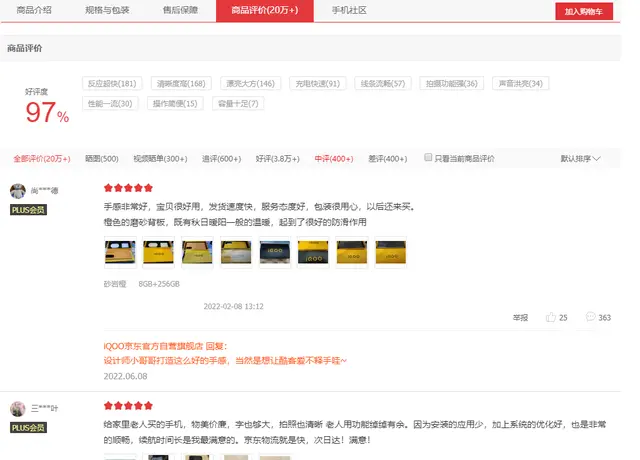Open fourth review photo thumbnail
This screenshot has width=640, height=460.
[236, 252]
